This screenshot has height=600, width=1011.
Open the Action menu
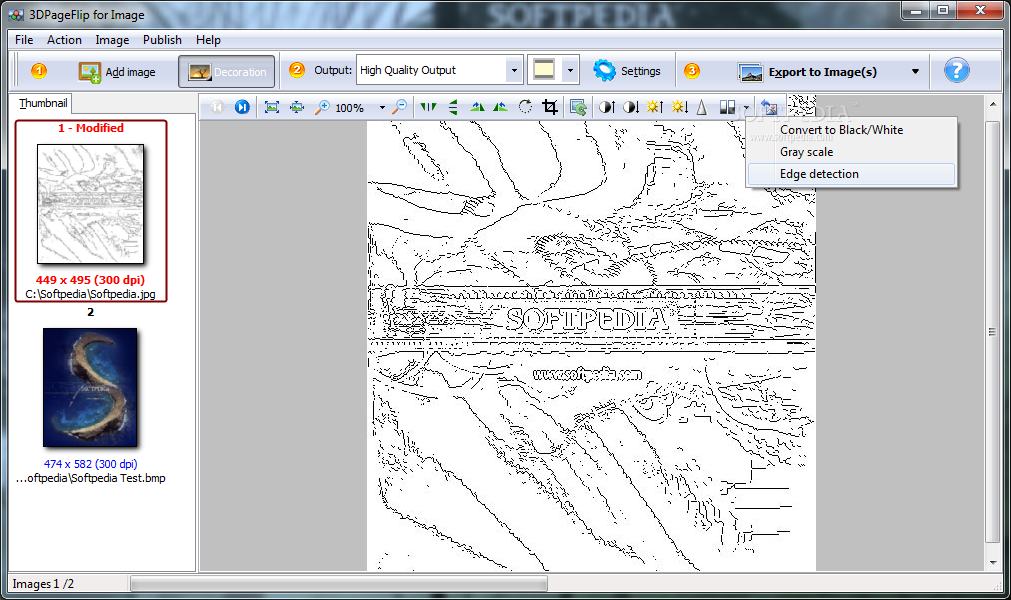(x=64, y=40)
